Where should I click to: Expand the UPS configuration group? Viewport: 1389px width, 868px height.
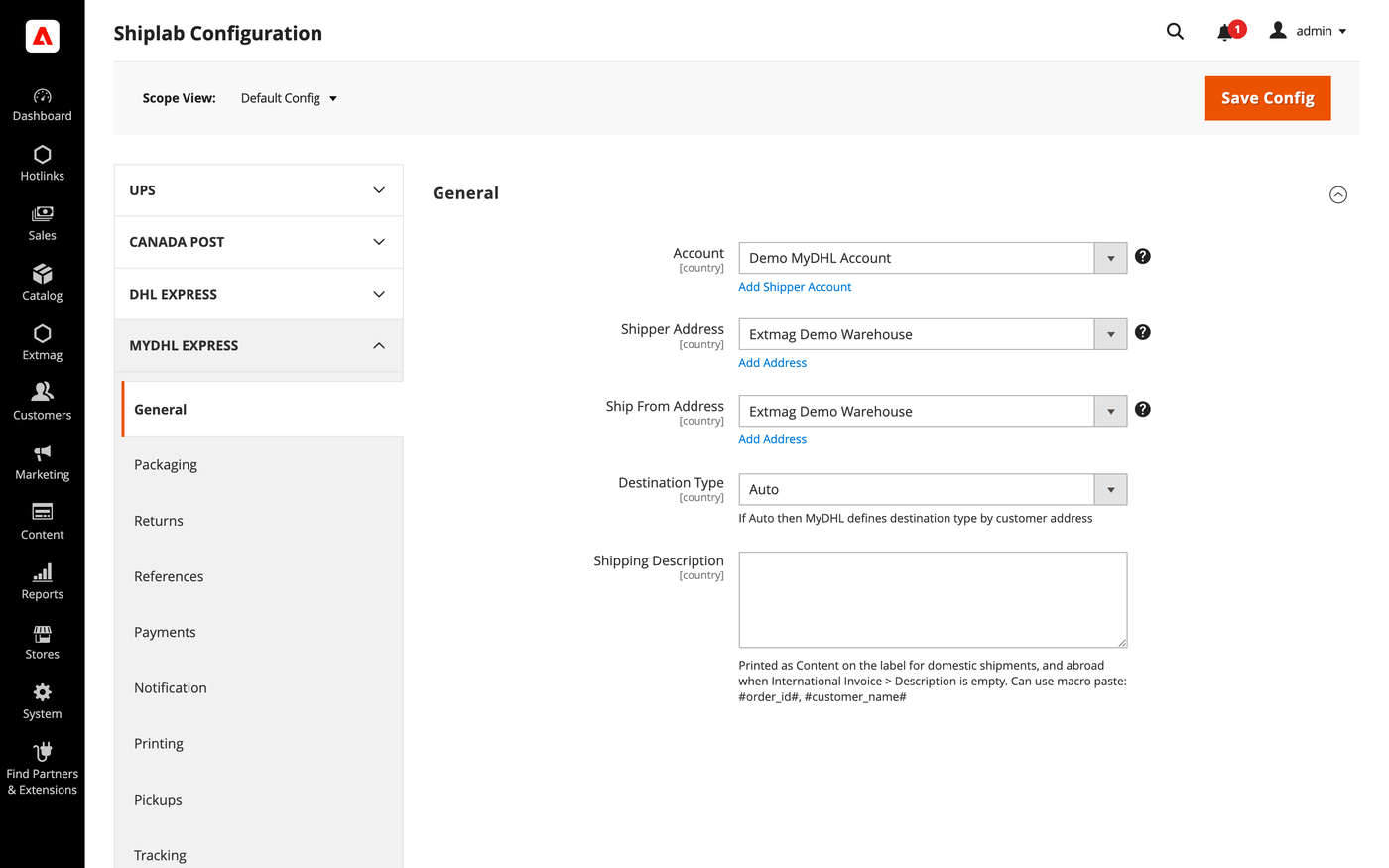[x=259, y=190]
